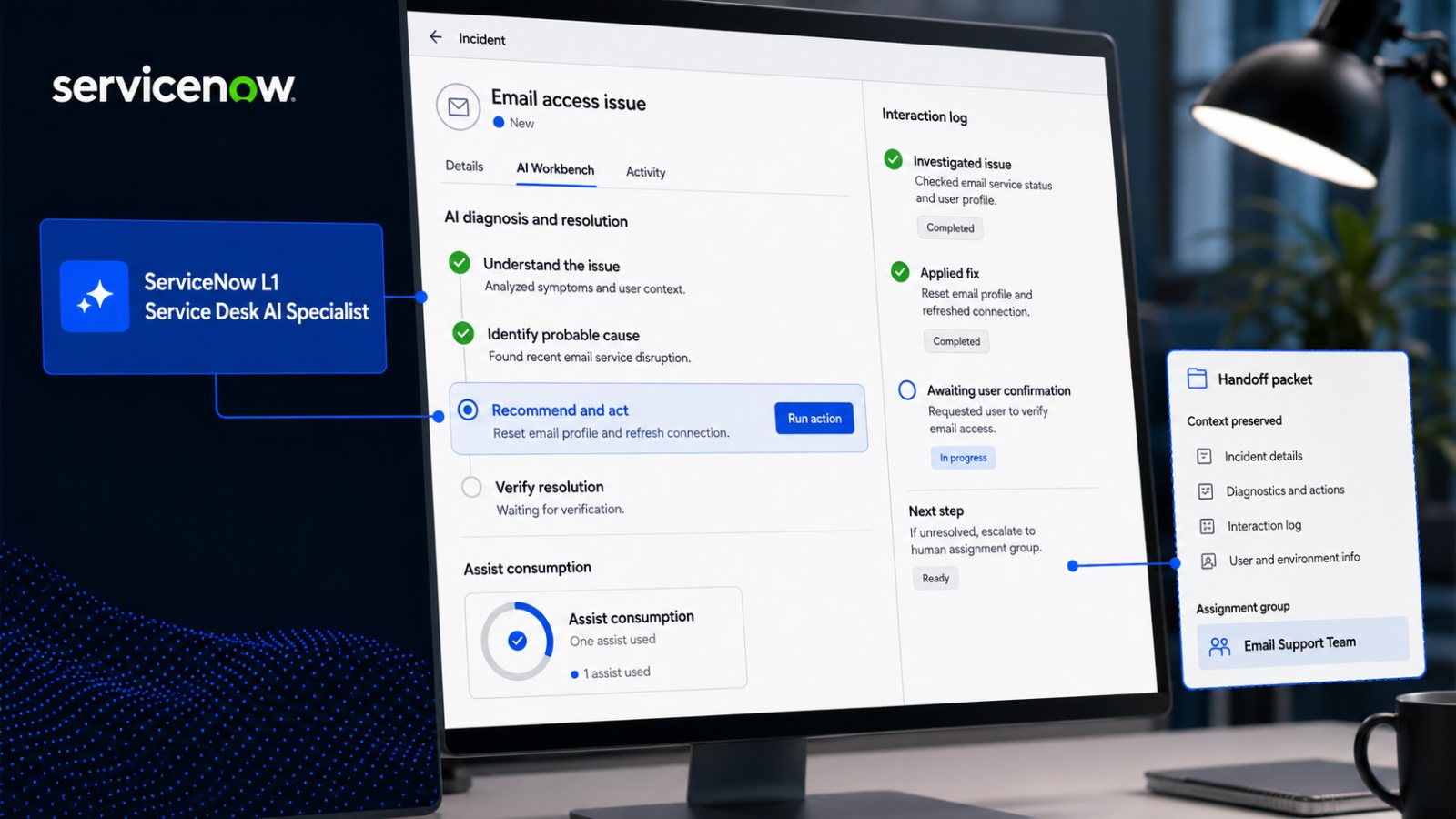The height and width of the screenshot is (819, 1456).
Task: Click the people icon beside Email Support Team
Action: click(x=1219, y=646)
